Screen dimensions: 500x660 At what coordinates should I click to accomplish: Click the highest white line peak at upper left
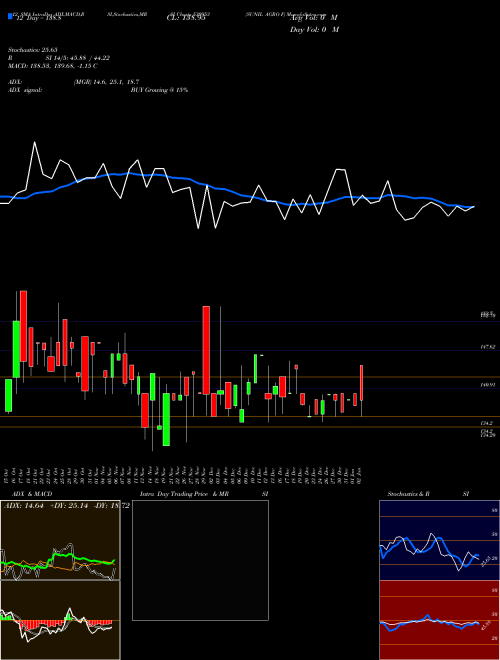coord(35,143)
